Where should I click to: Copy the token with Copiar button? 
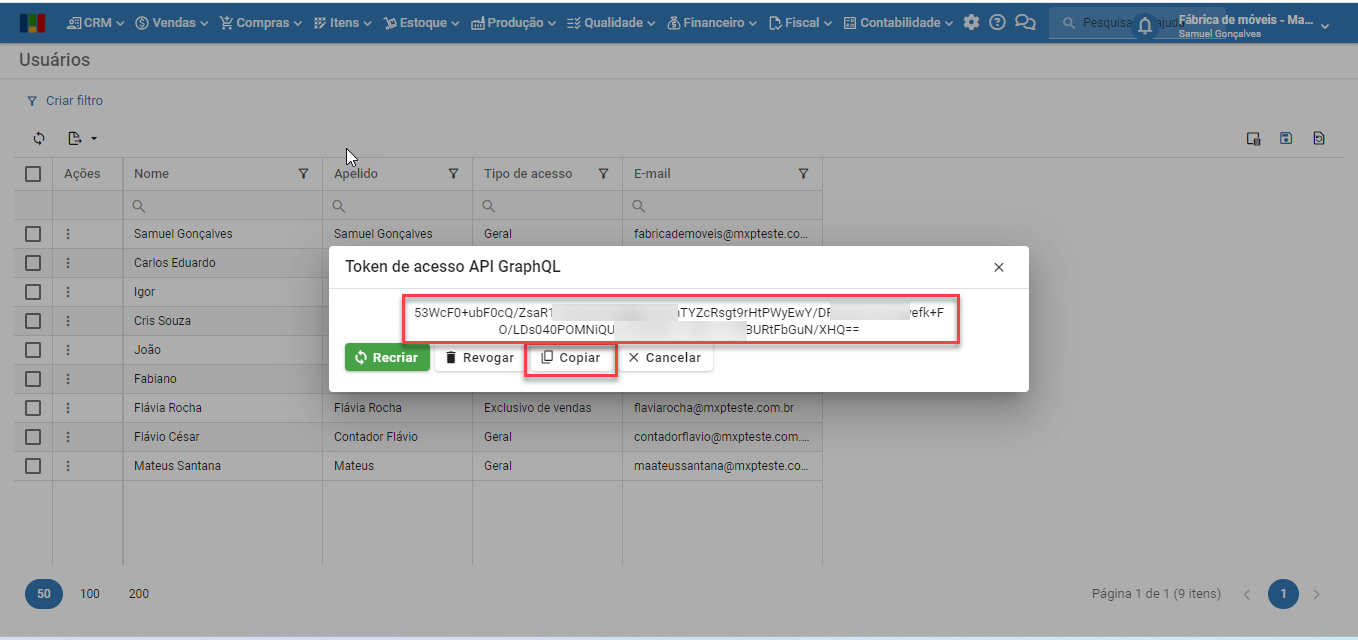(571, 357)
